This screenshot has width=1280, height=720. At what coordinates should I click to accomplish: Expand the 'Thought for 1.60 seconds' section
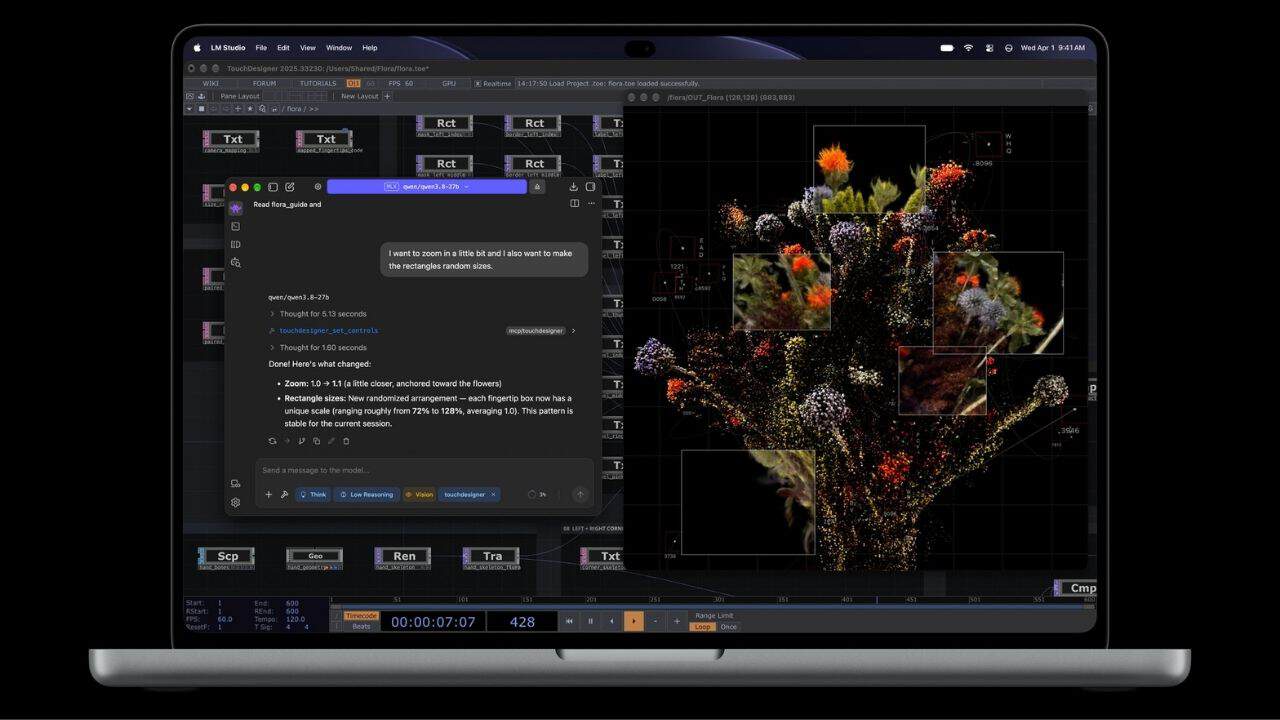click(318, 348)
